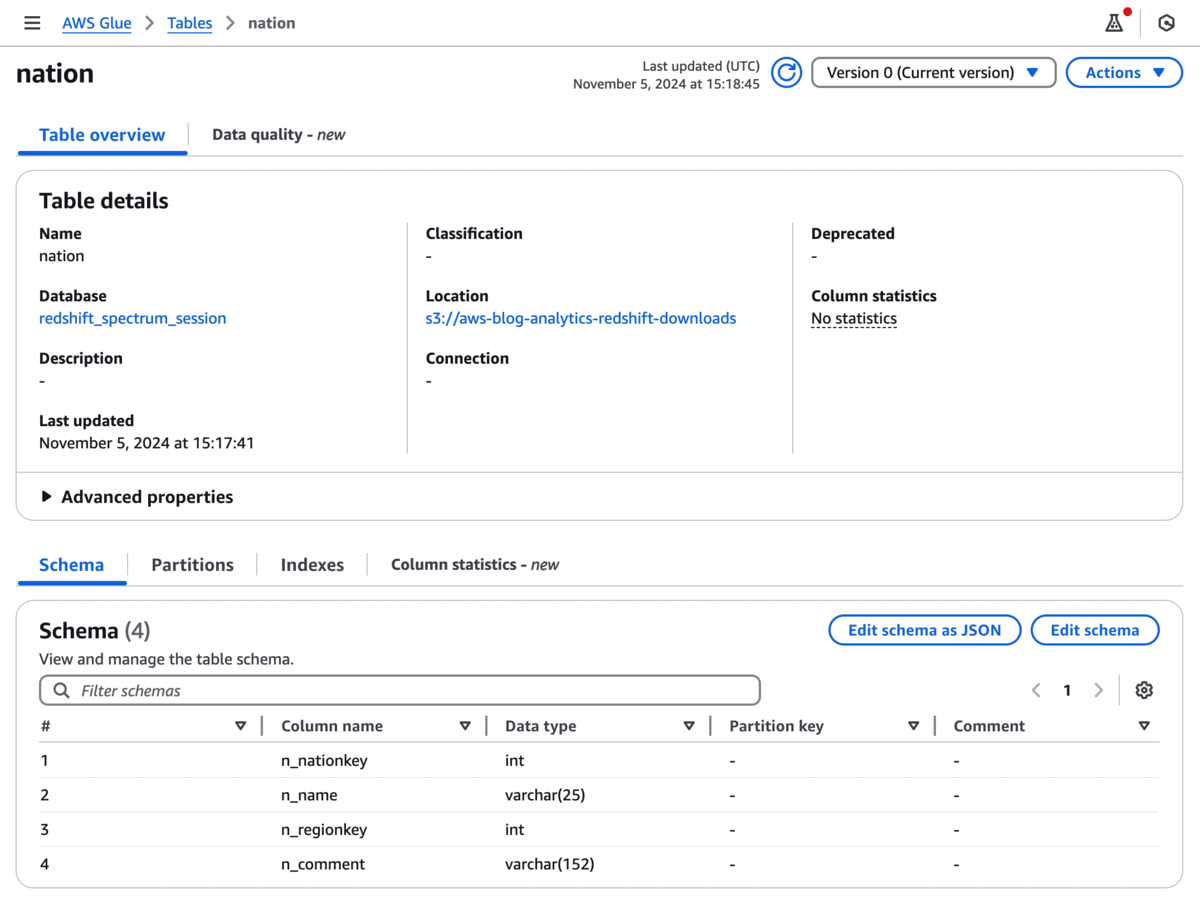Refresh the table details
The width and height of the screenshot is (1200, 899).
(787, 73)
